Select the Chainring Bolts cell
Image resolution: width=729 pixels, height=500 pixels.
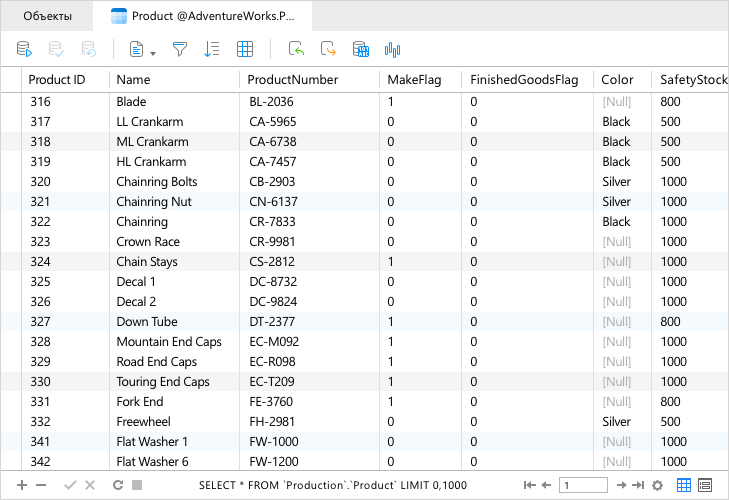(174, 181)
